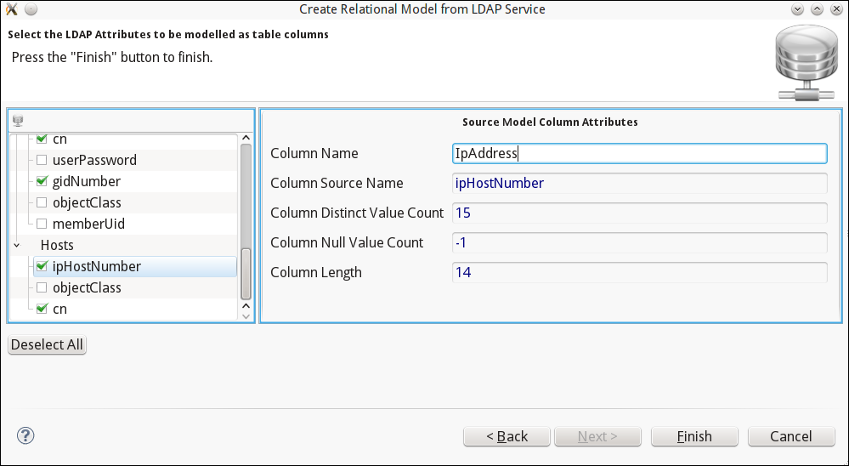Go back with the Back button
The width and height of the screenshot is (849, 466).
coord(507,437)
